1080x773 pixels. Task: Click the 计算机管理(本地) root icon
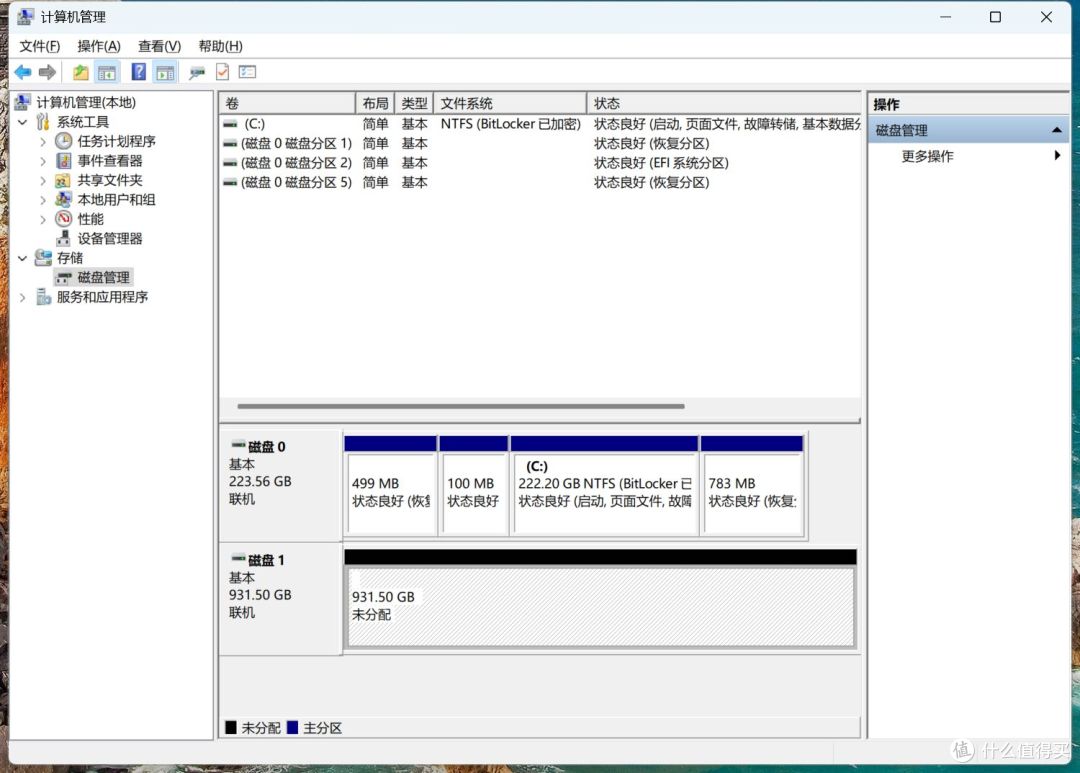23,103
